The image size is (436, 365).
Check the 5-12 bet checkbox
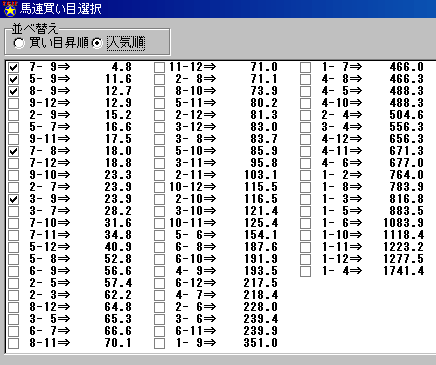click(13, 247)
